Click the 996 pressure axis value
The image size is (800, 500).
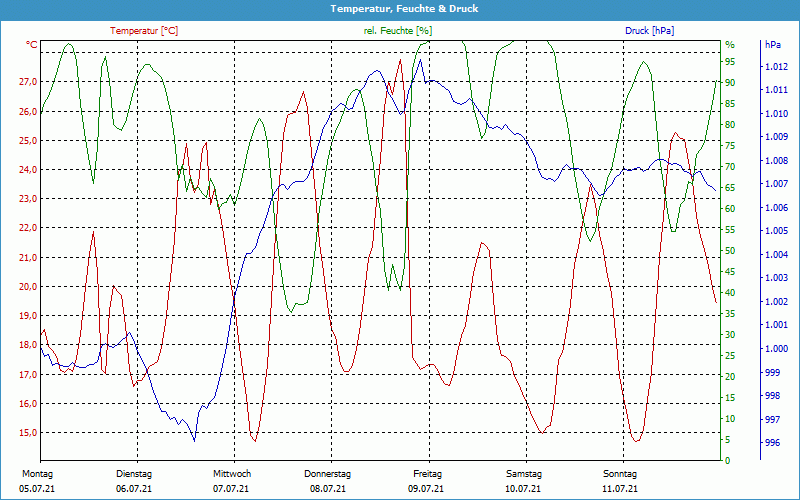(772, 442)
